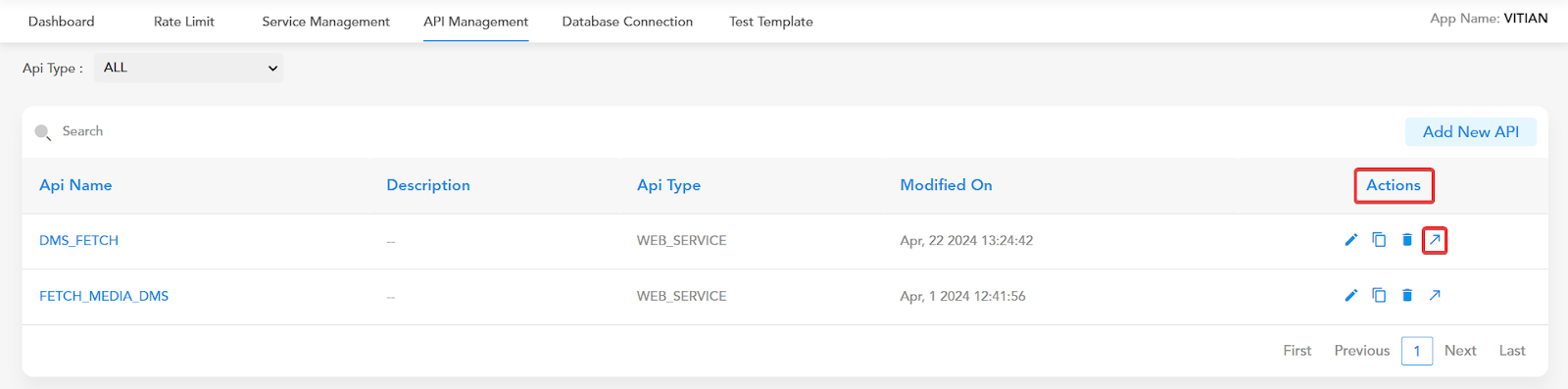Click the App Name VITIAN label
This screenshot has height=389, width=1568.
pos(1489,19)
